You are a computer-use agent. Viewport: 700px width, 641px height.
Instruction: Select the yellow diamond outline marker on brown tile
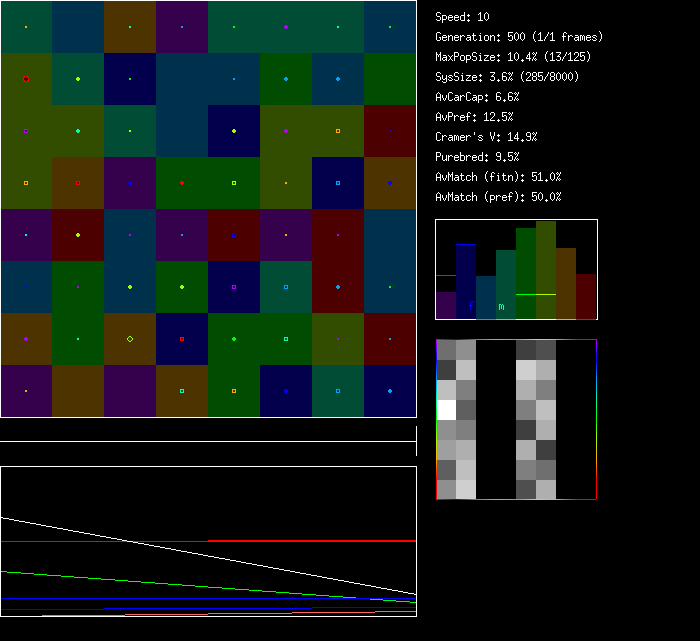pos(130,339)
